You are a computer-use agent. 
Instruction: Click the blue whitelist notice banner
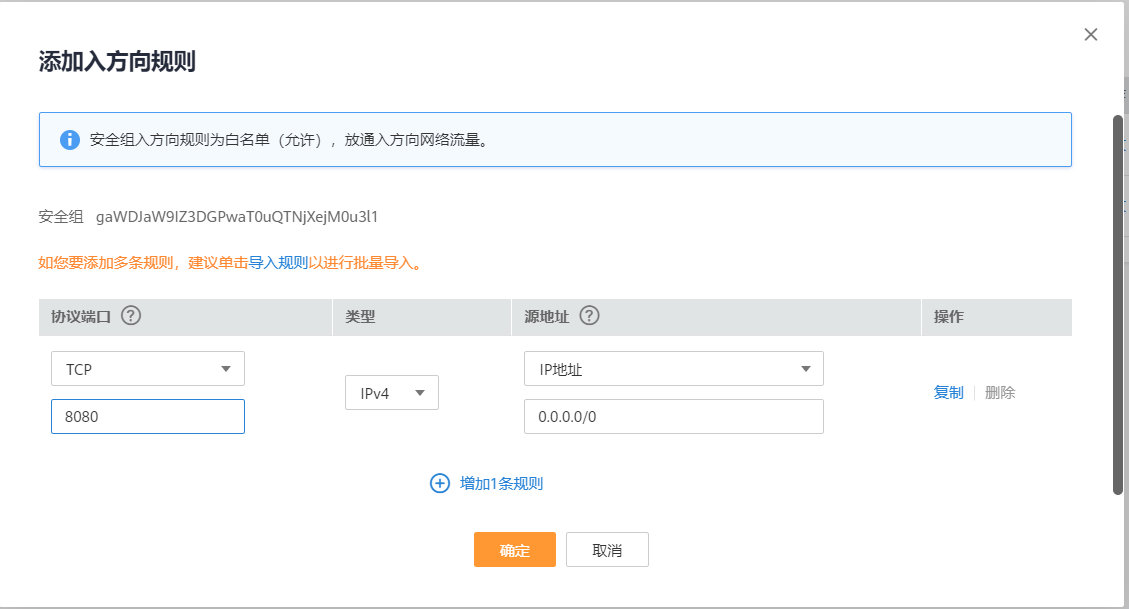tap(554, 139)
